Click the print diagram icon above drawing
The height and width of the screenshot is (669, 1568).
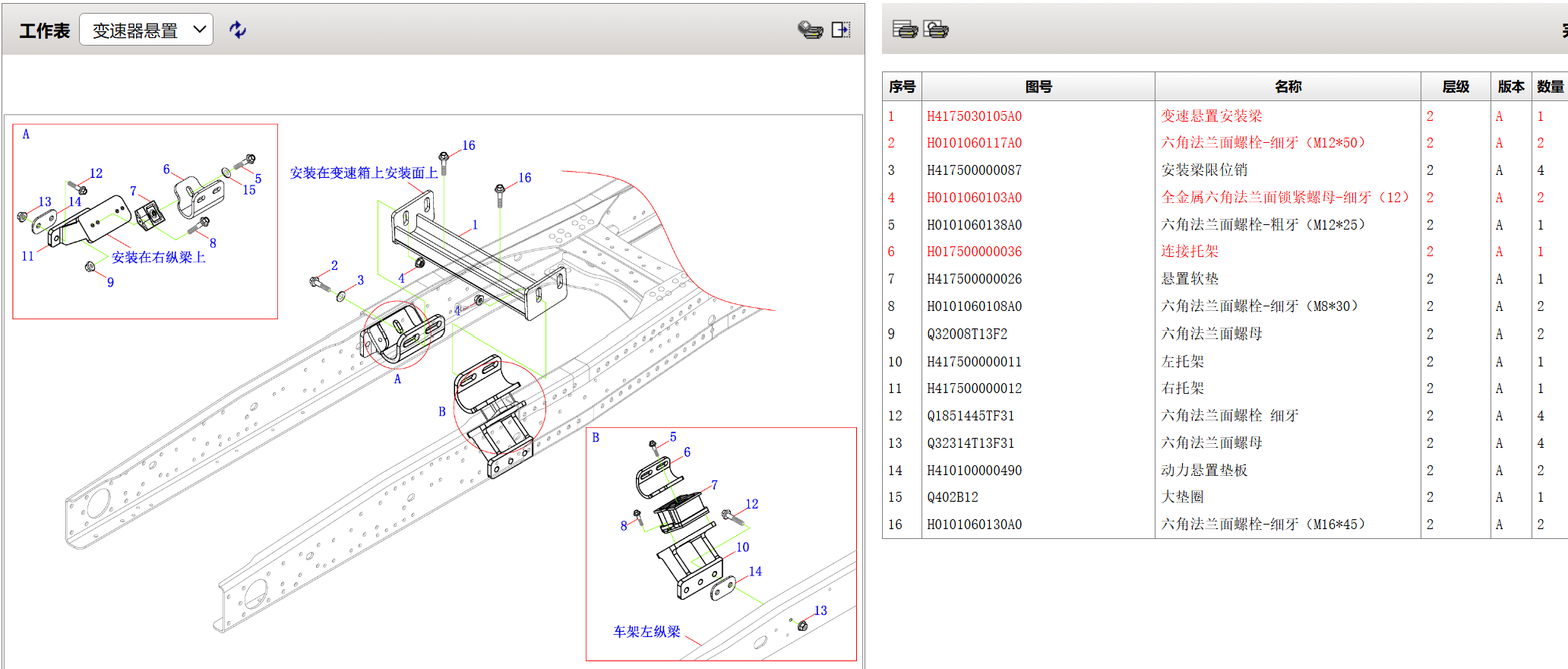[810, 30]
